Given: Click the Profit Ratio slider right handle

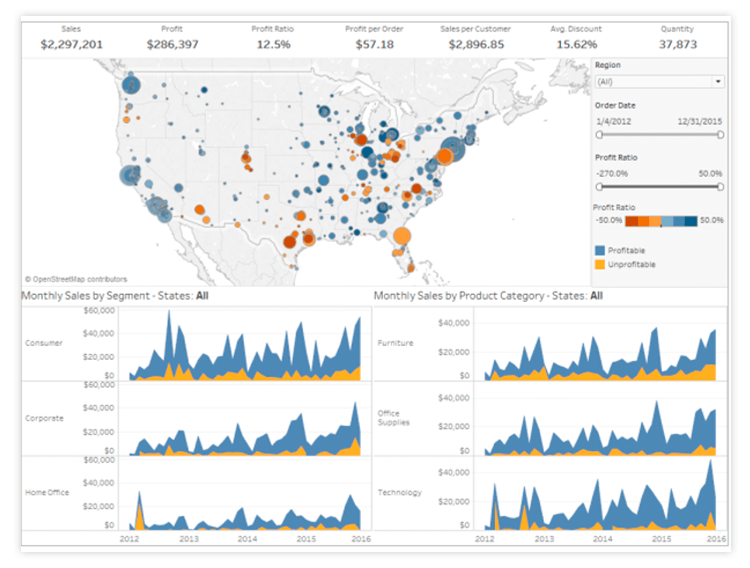Looking at the screenshot, I should point(719,186).
